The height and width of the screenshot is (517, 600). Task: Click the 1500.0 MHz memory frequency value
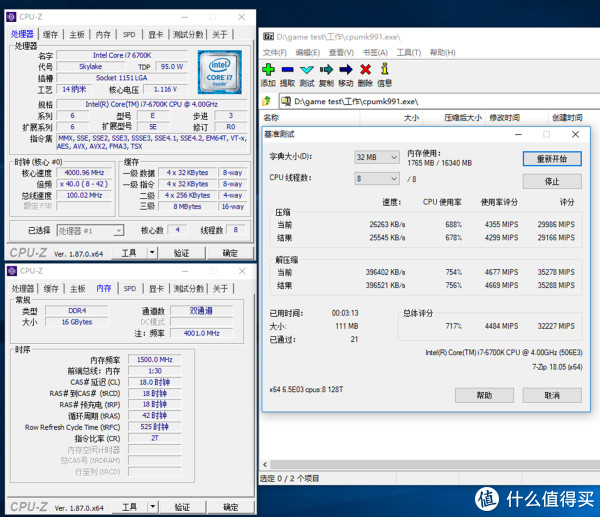pyautogui.click(x=155, y=360)
